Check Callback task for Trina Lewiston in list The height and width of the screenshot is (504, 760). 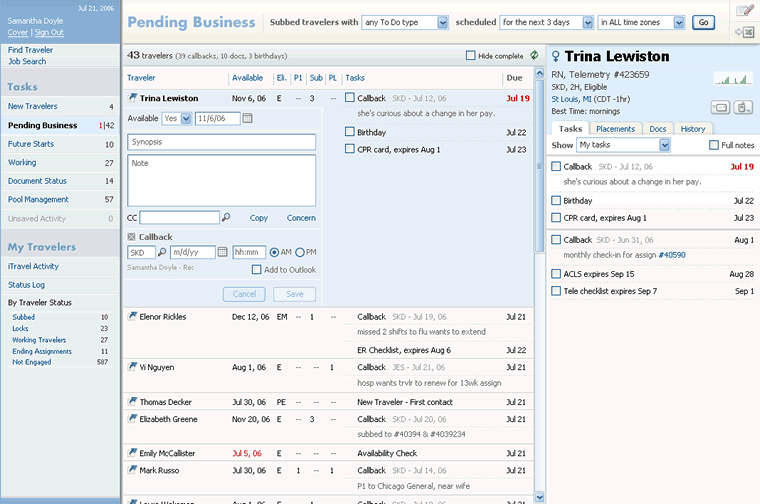(349, 97)
